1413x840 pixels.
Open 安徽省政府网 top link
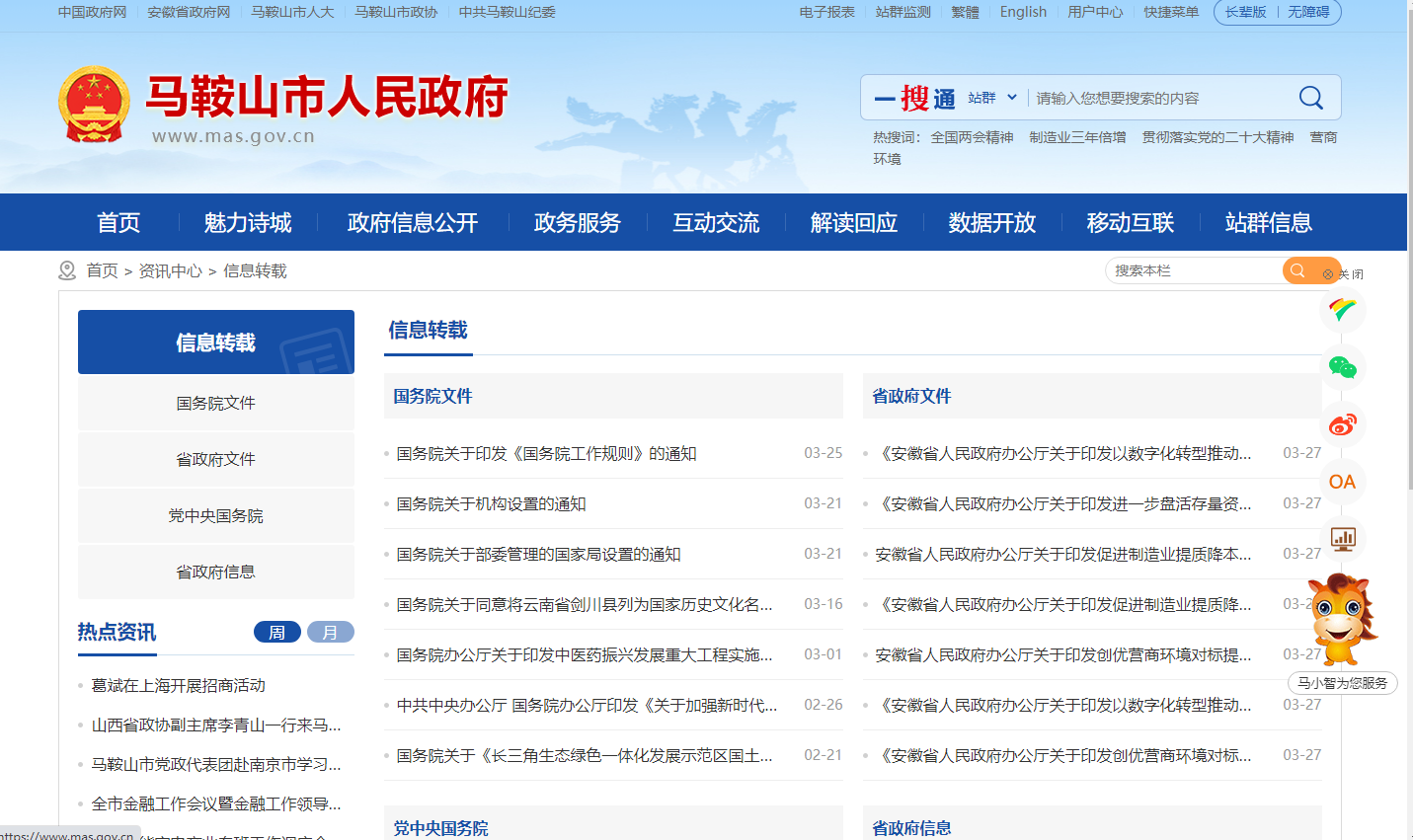click(189, 12)
